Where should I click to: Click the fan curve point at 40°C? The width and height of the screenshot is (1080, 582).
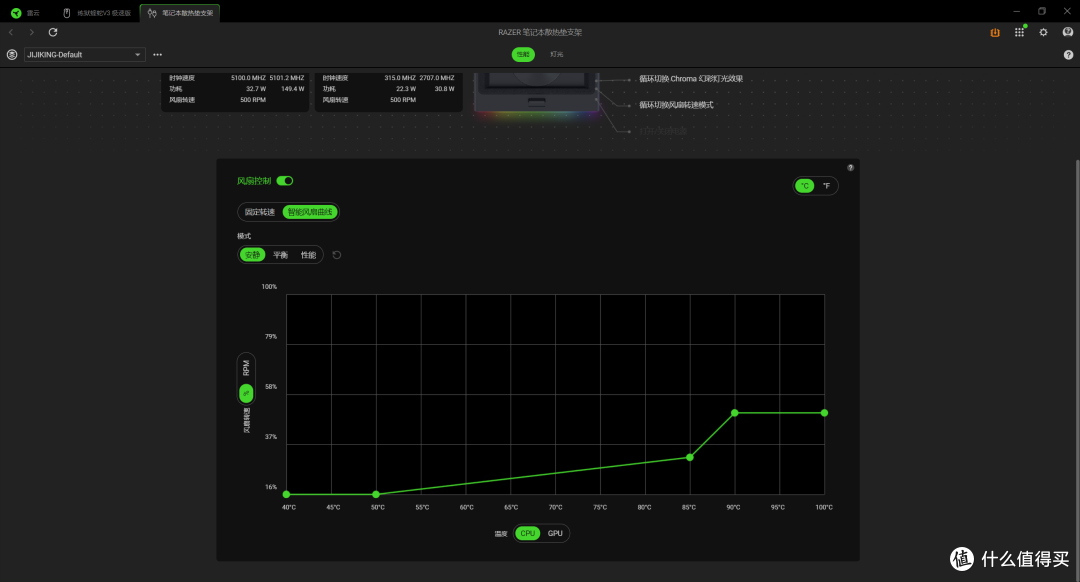tap(287, 495)
